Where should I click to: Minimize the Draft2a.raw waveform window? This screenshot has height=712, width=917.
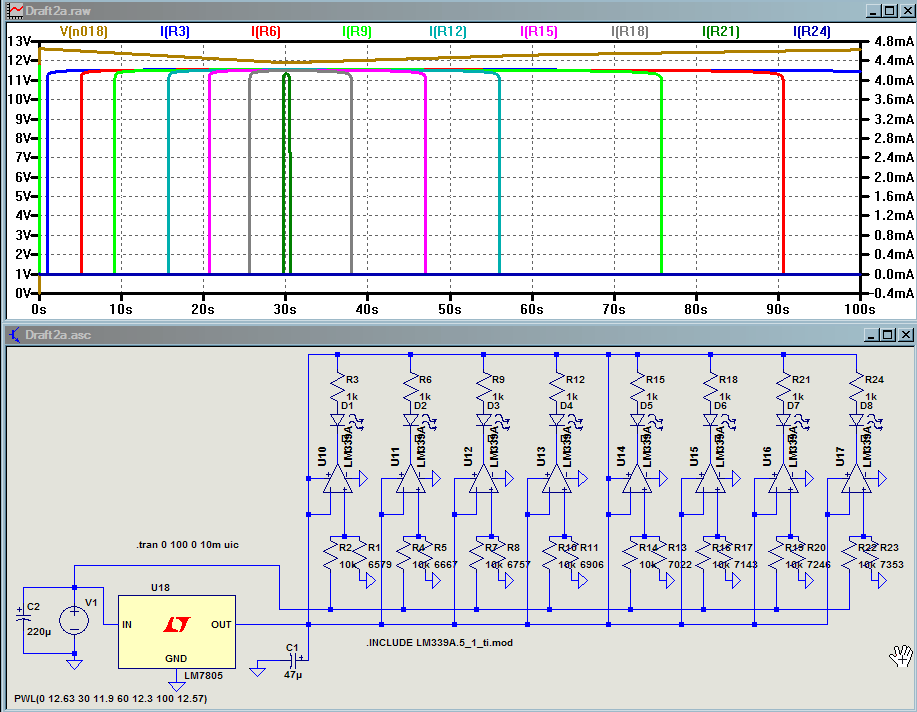pyautogui.click(x=874, y=11)
